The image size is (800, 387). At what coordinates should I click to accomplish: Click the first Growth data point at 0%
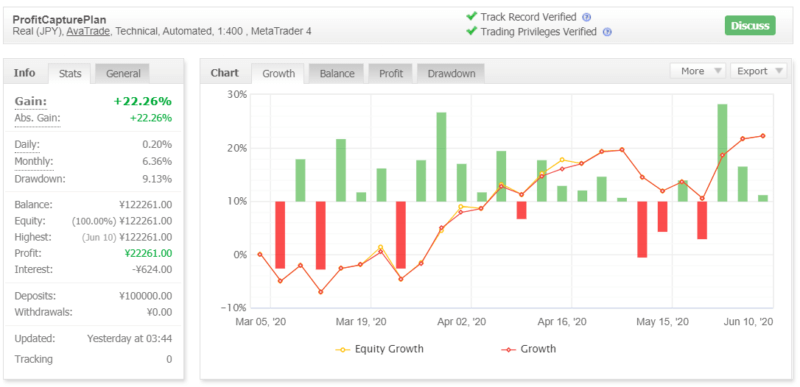(x=260, y=254)
